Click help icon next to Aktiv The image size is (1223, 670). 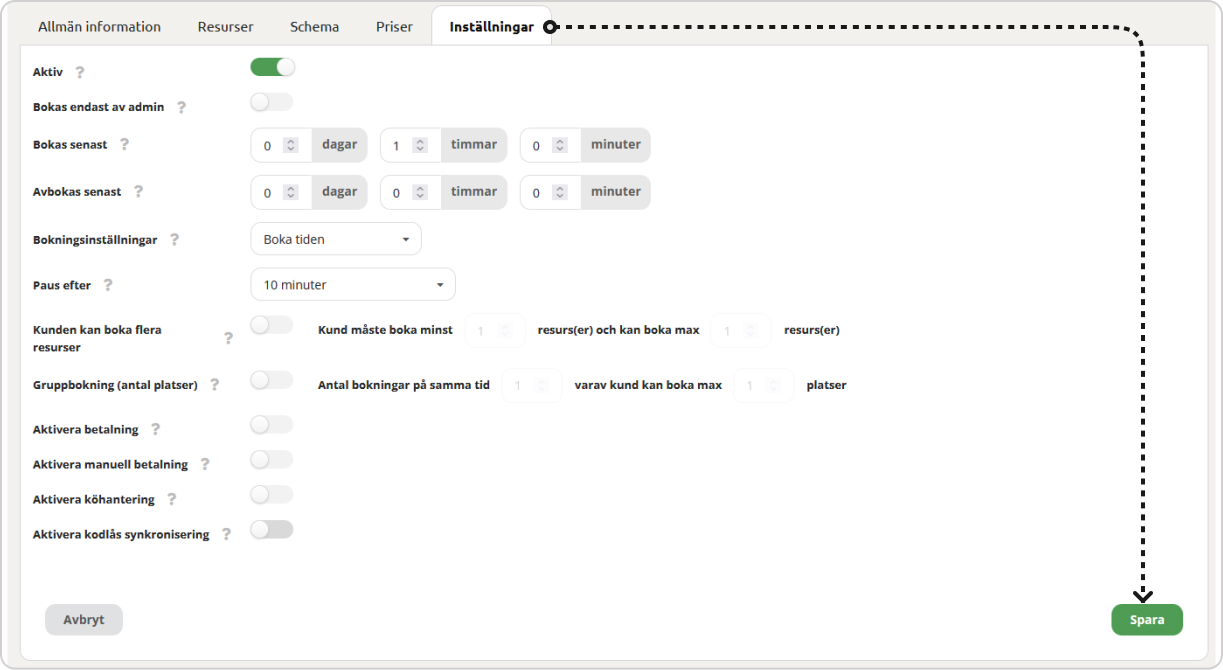80,72
